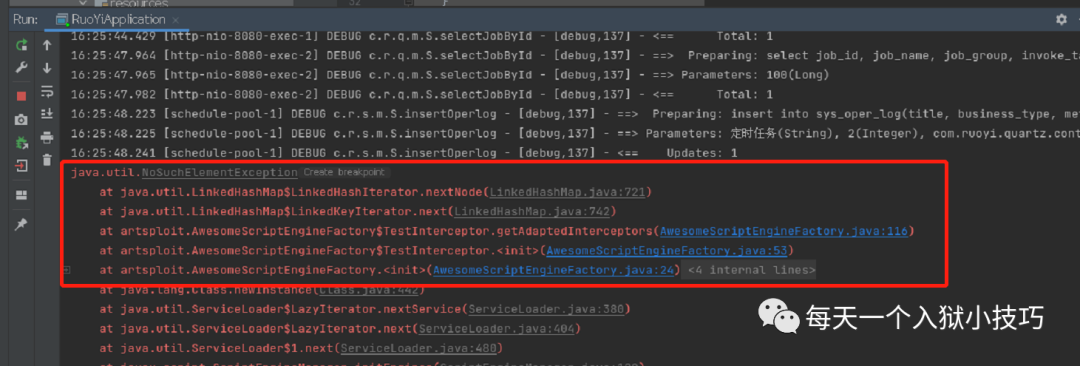The image size is (1080, 366).
Task: Attach the debugger using the green bug icon
Action: pos(21,143)
